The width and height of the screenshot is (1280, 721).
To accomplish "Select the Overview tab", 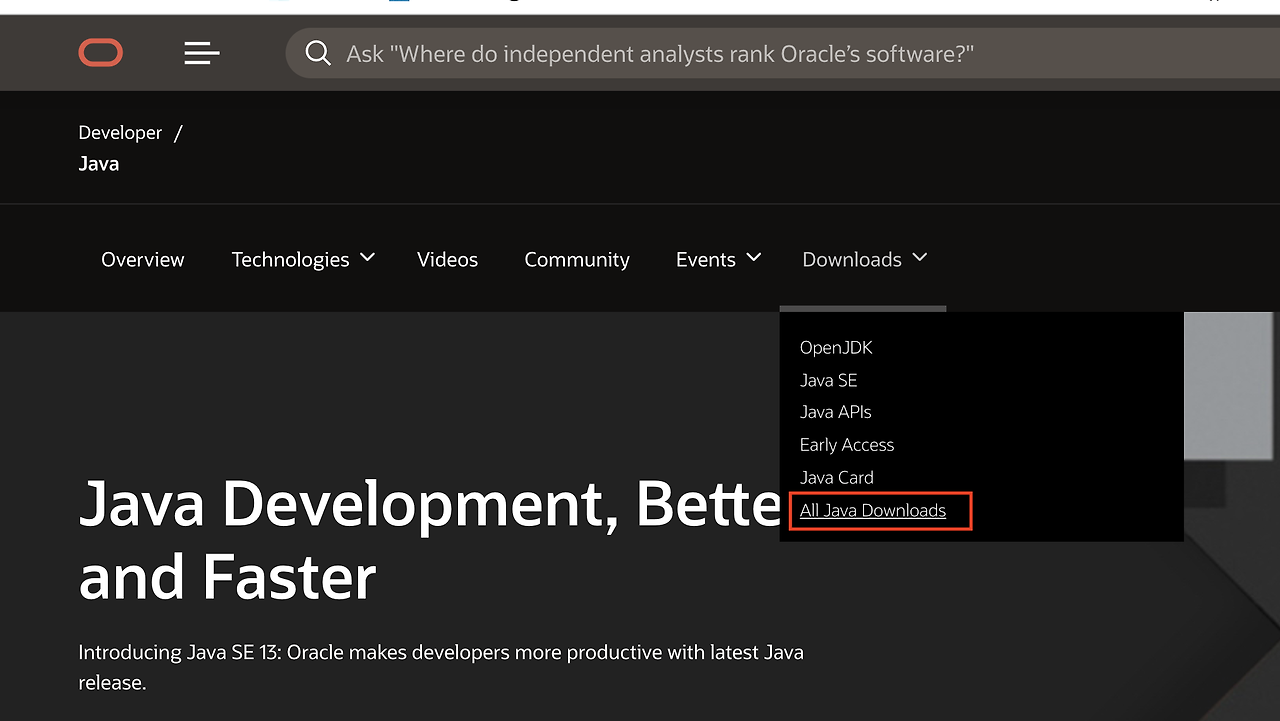I will pyautogui.click(x=143, y=260).
